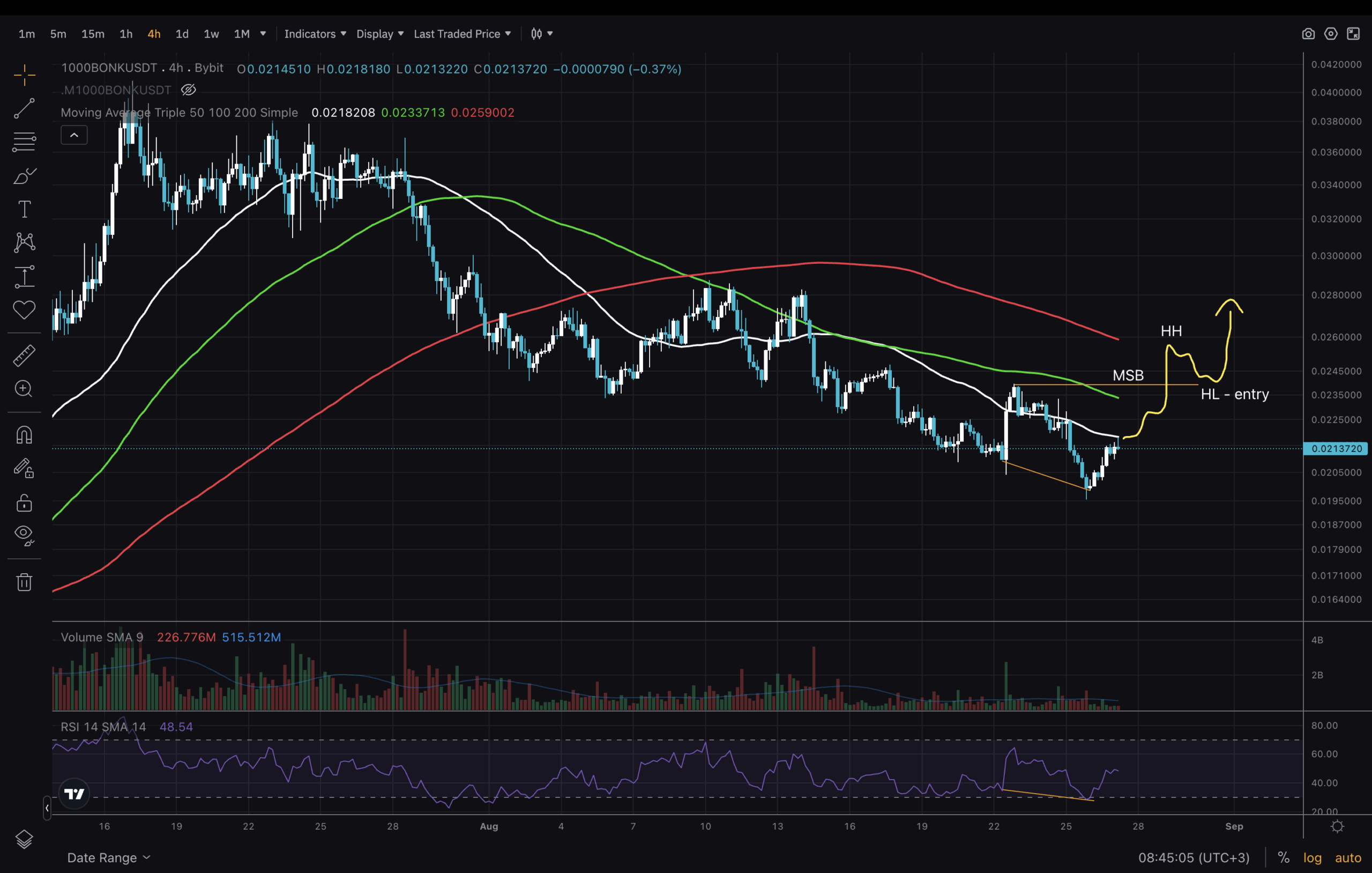The image size is (1372, 873).
Task: Switch to the 1d timeframe
Action: tap(182, 34)
